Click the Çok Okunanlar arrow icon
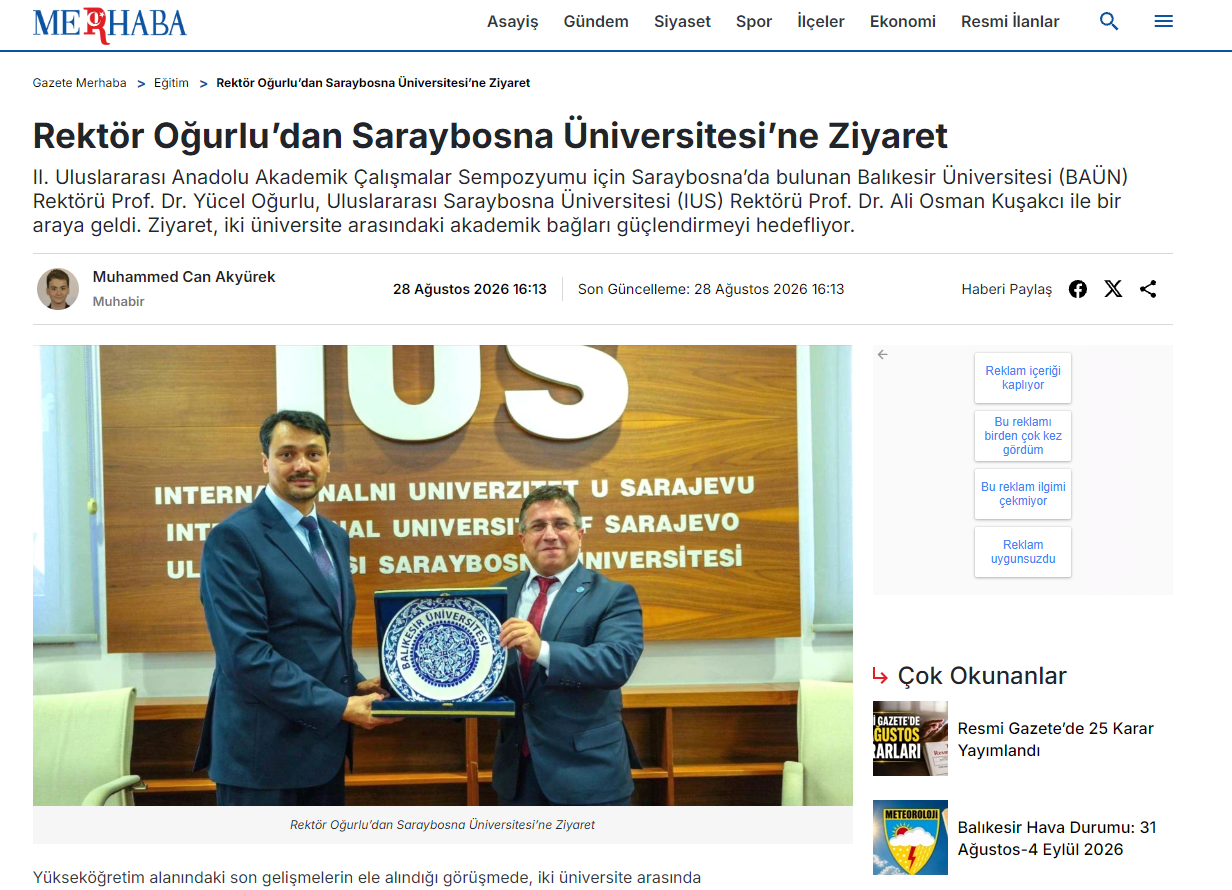Image resolution: width=1232 pixels, height=890 pixels. click(x=880, y=676)
